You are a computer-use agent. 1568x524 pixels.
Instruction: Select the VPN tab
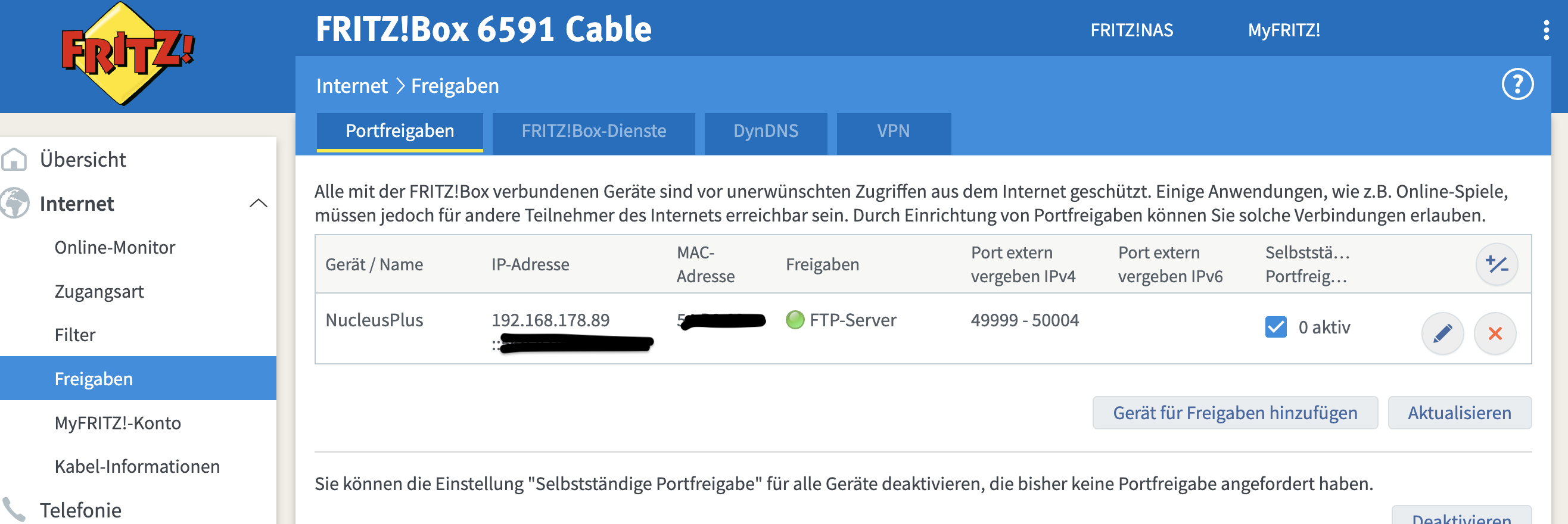[893, 132]
